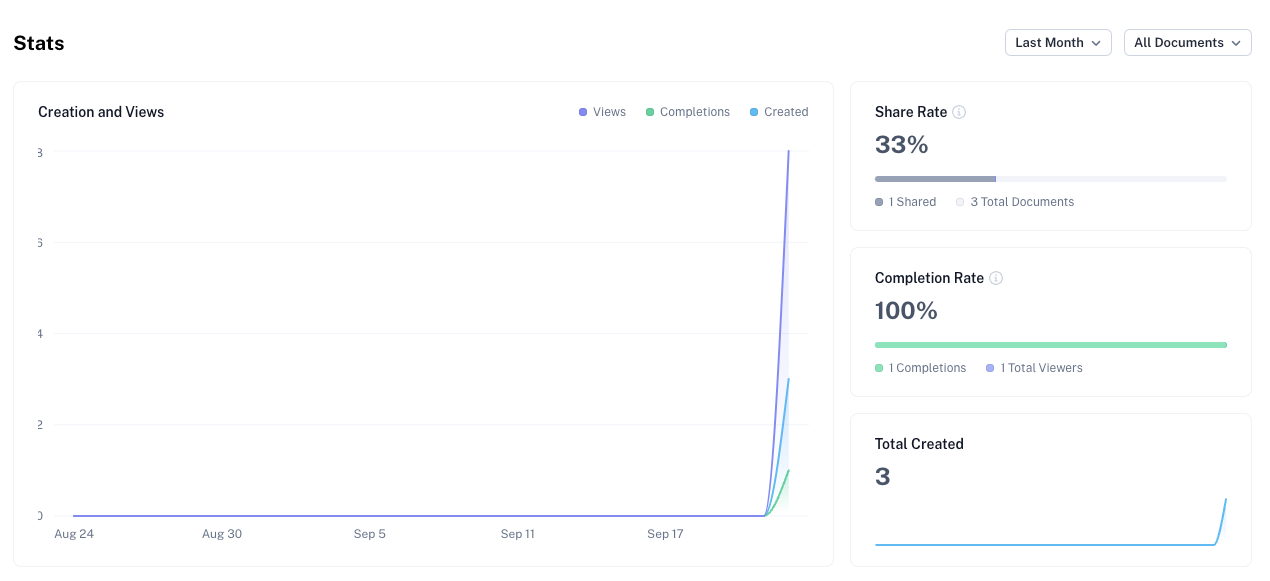The width and height of the screenshot is (1270, 581).
Task: Select the Stats page heading
Action: pos(38,43)
